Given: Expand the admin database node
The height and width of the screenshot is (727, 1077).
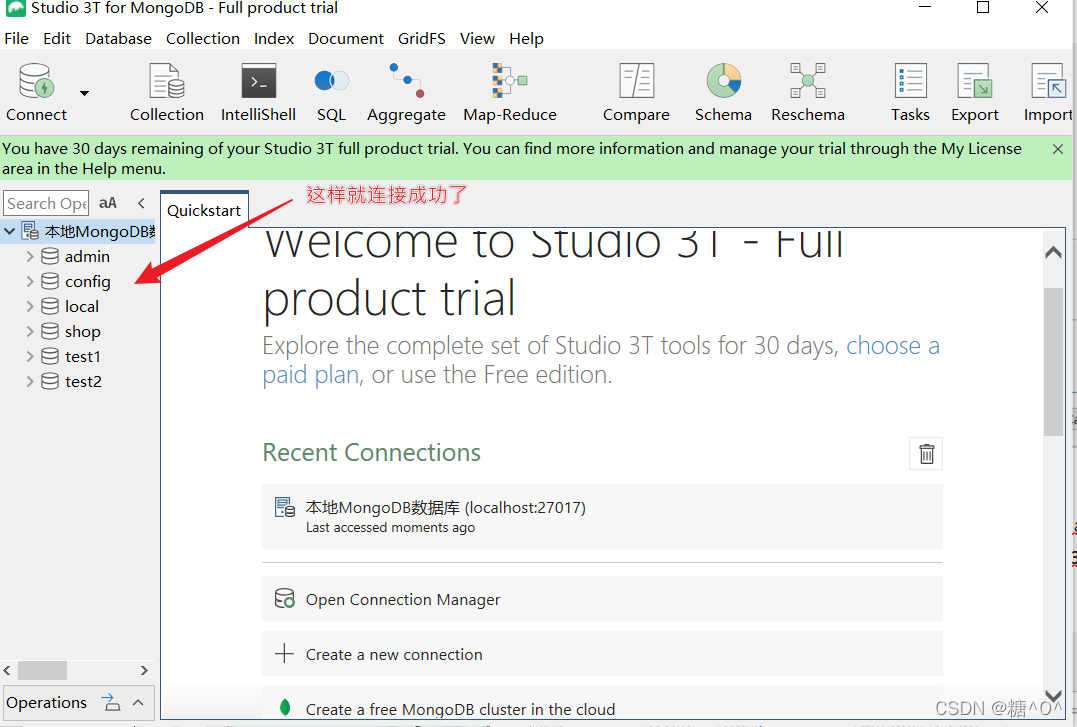Looking at the screenshot, I should click(30, 256).
